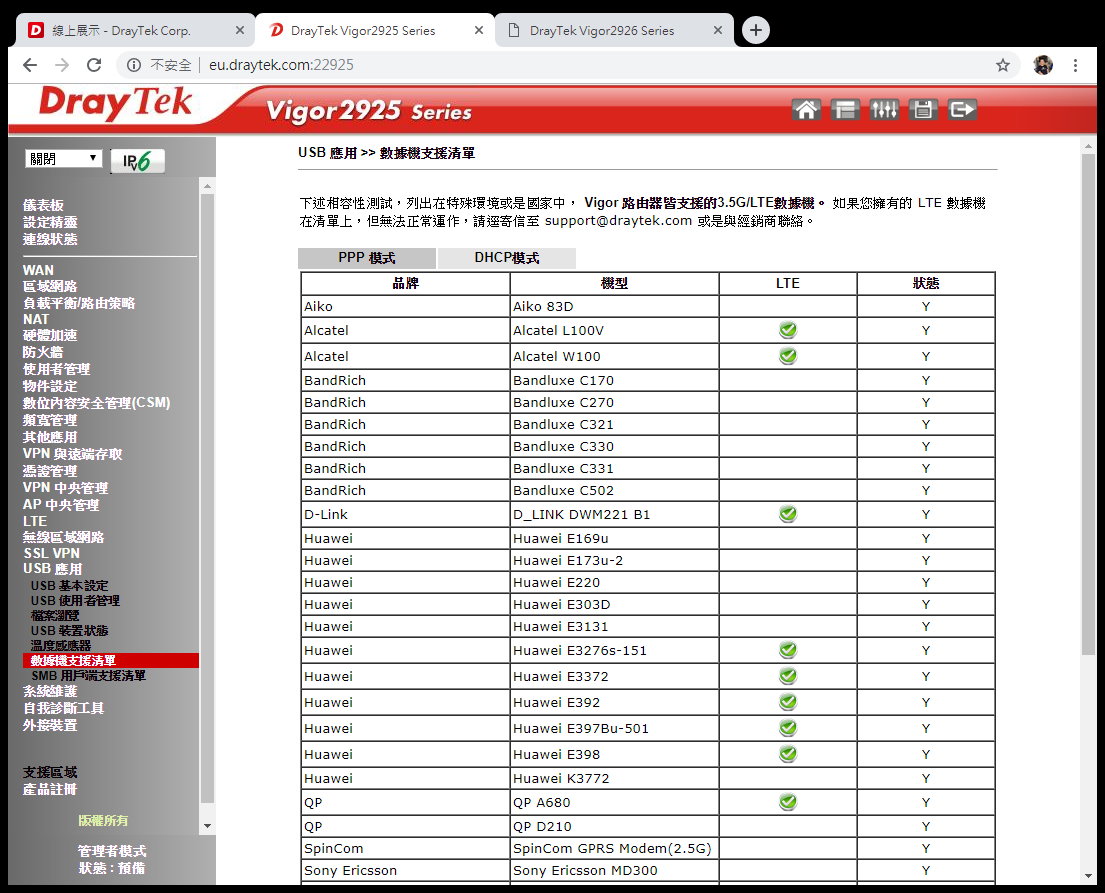Expand the WAN menu in sidebar
Image resolution: width=1105 pixels, height=893 pixels.
point(38,270)
